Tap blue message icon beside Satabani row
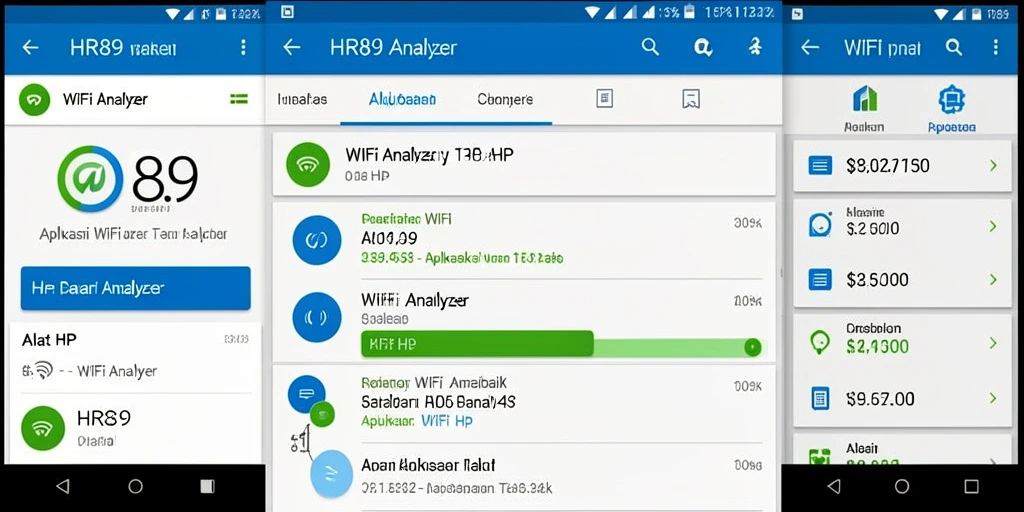Image resolution: width=1024 pixels, height=512 pixels. click(x=306, y=394)
